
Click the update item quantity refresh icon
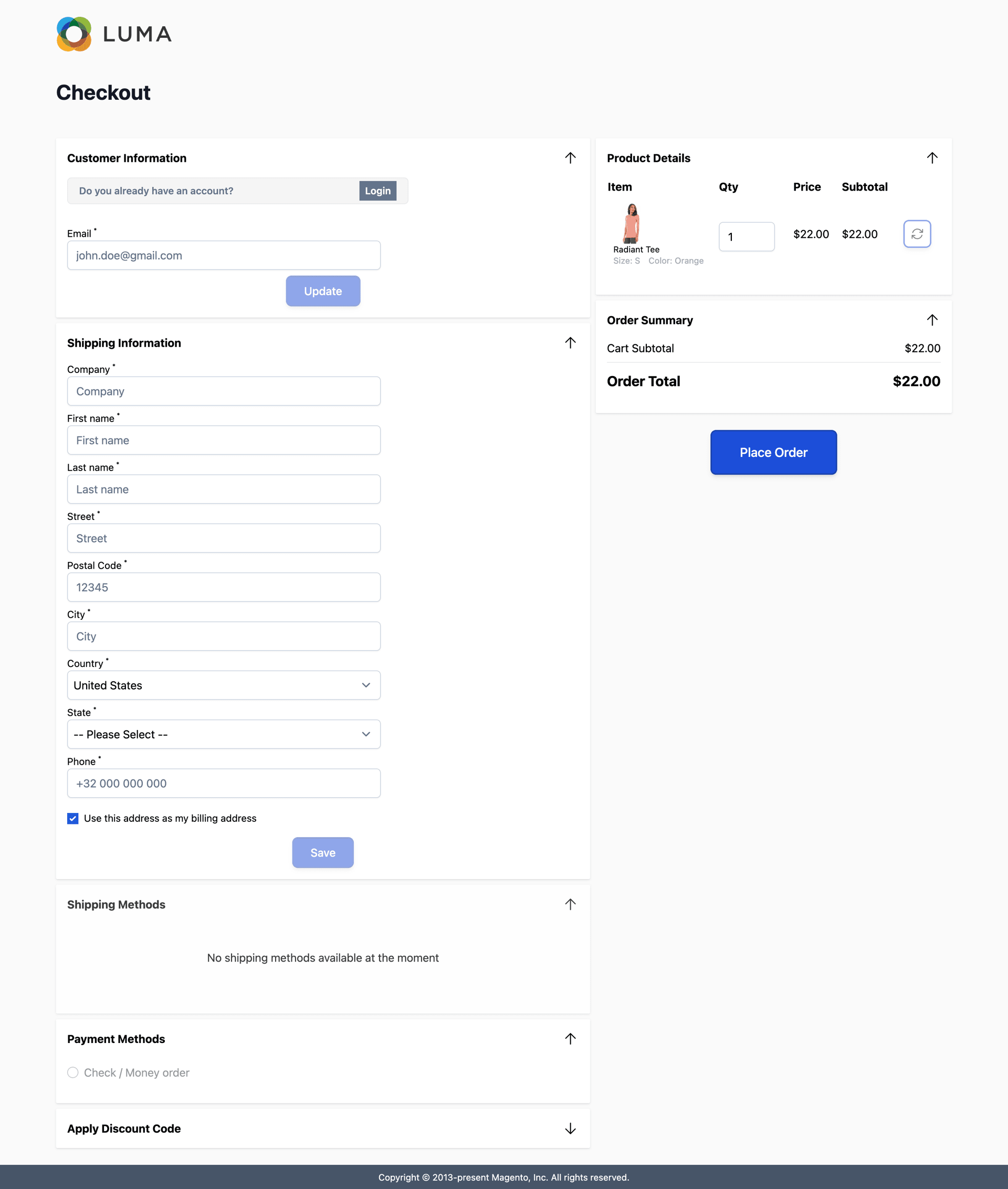point(917,234)
